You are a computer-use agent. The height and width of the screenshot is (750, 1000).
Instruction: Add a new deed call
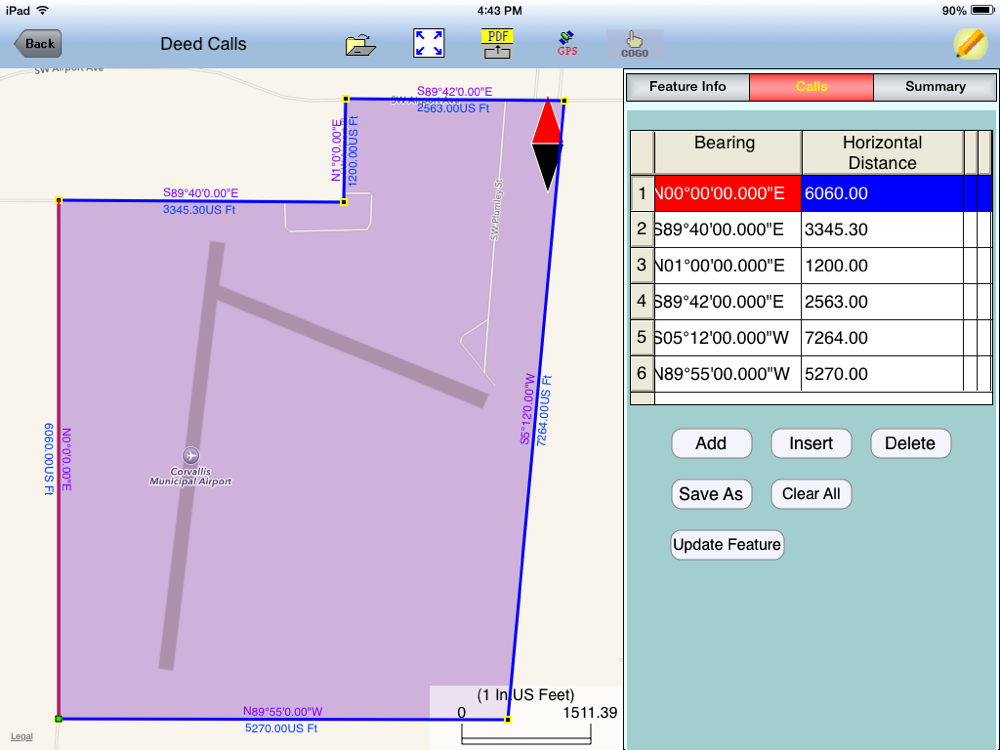tap(711, 443)
